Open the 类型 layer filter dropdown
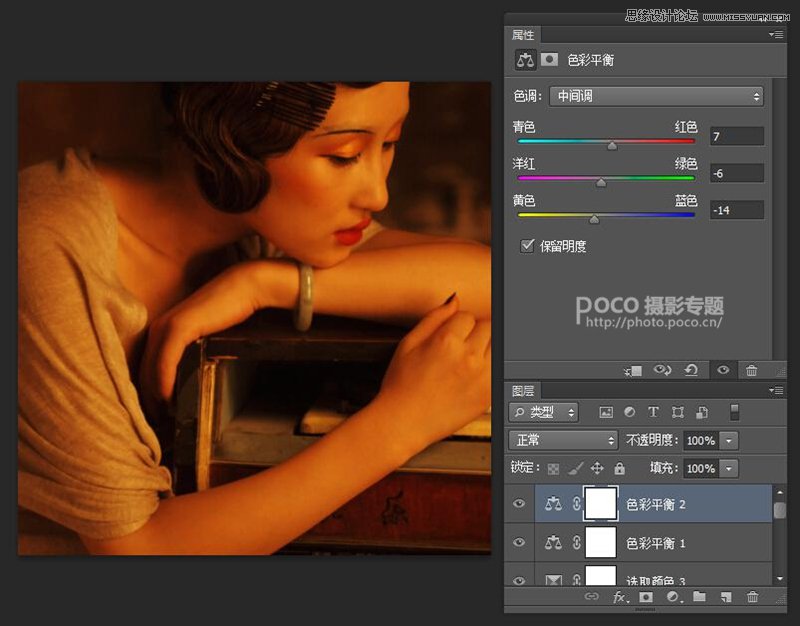 [543, 412]
